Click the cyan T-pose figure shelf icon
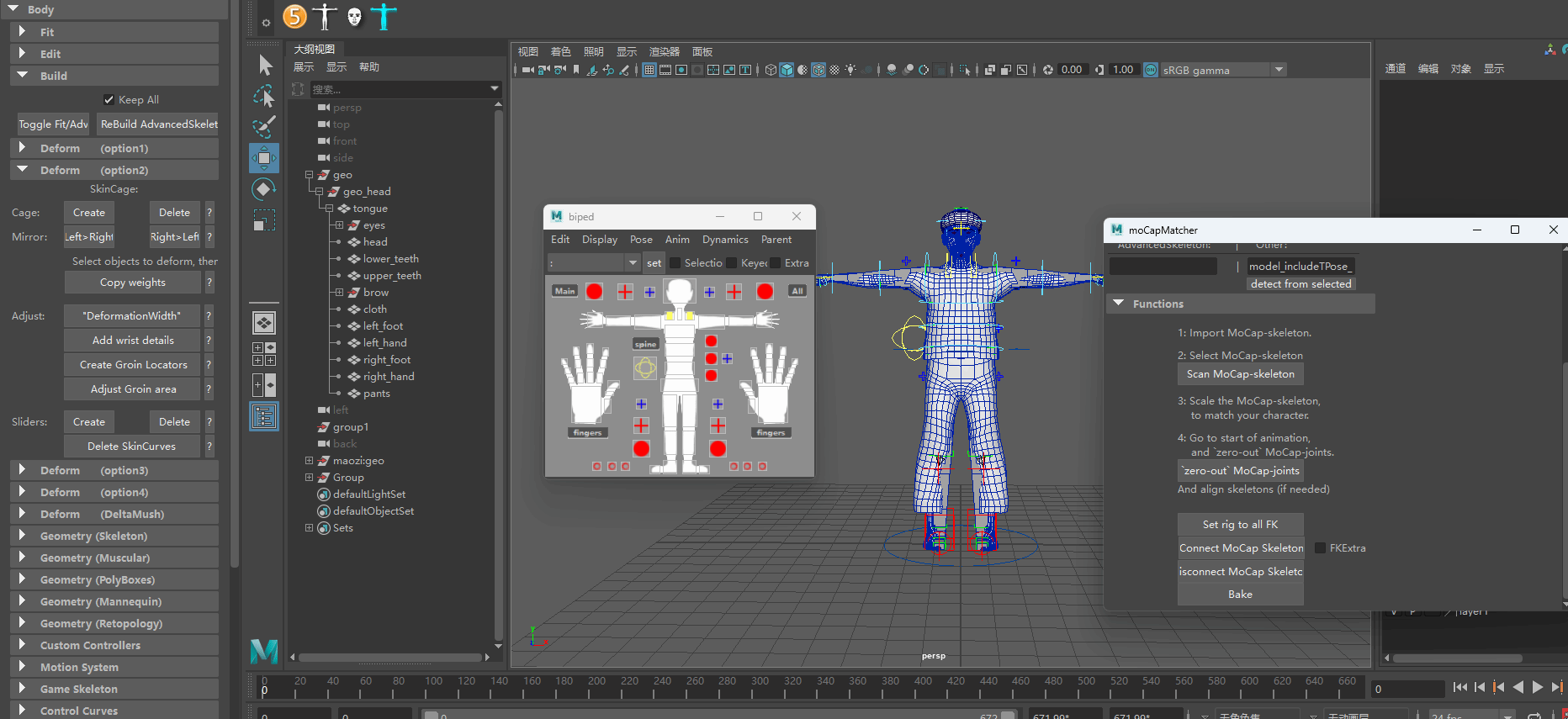The image size is (1568, 719). 384,16
